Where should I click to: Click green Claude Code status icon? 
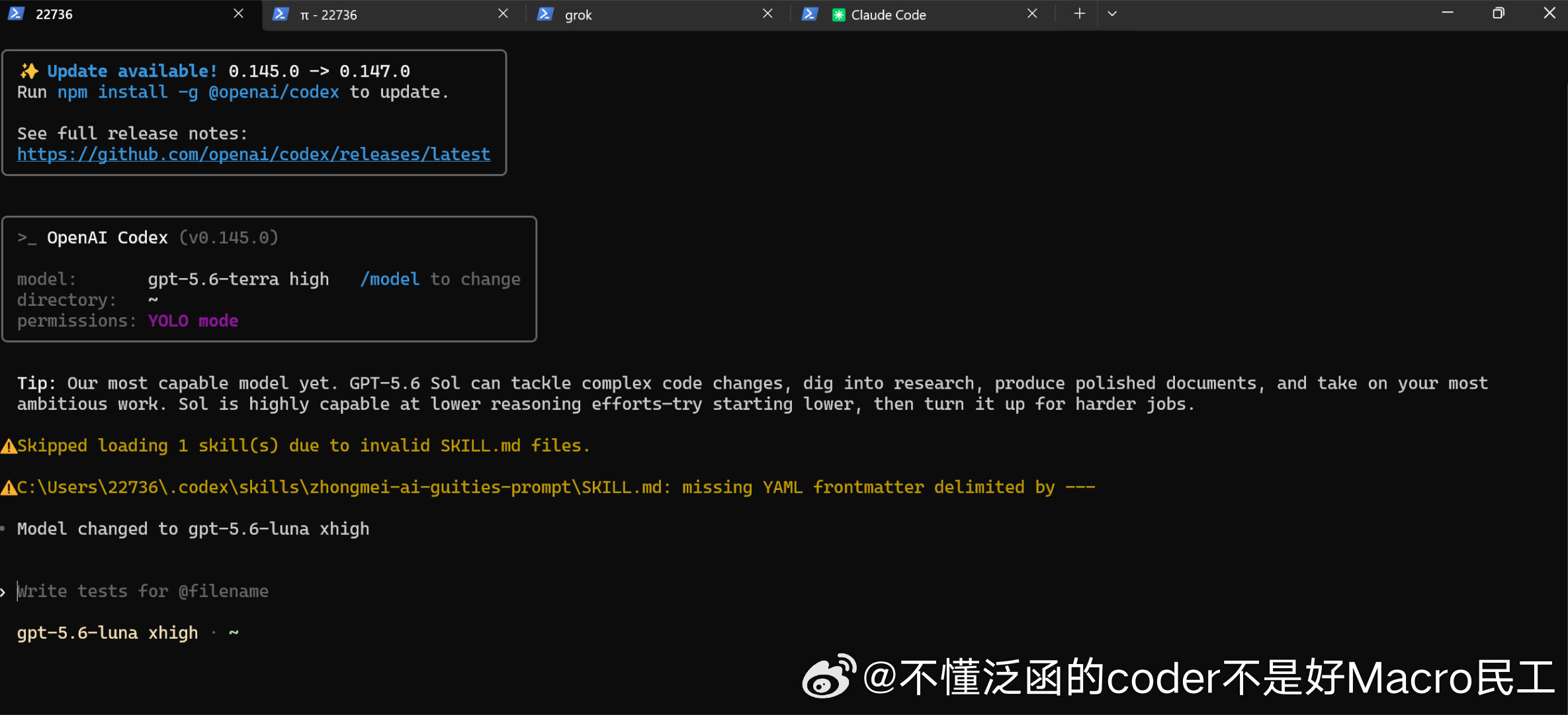(838, 15)
